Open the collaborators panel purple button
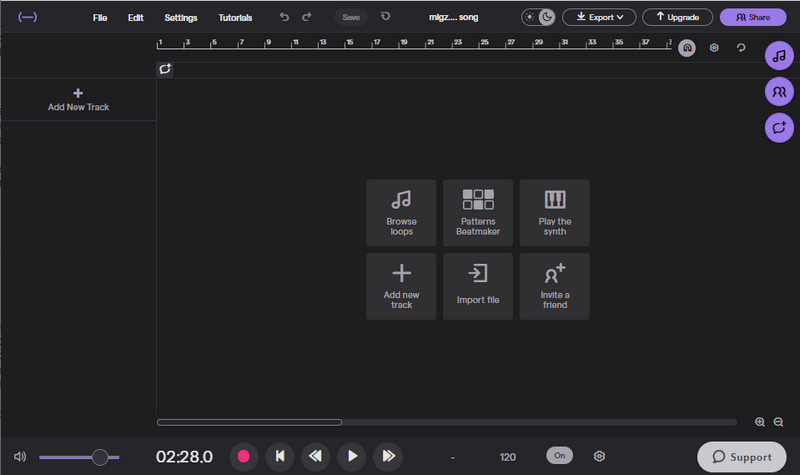800x475 pixels. point(779,92)
